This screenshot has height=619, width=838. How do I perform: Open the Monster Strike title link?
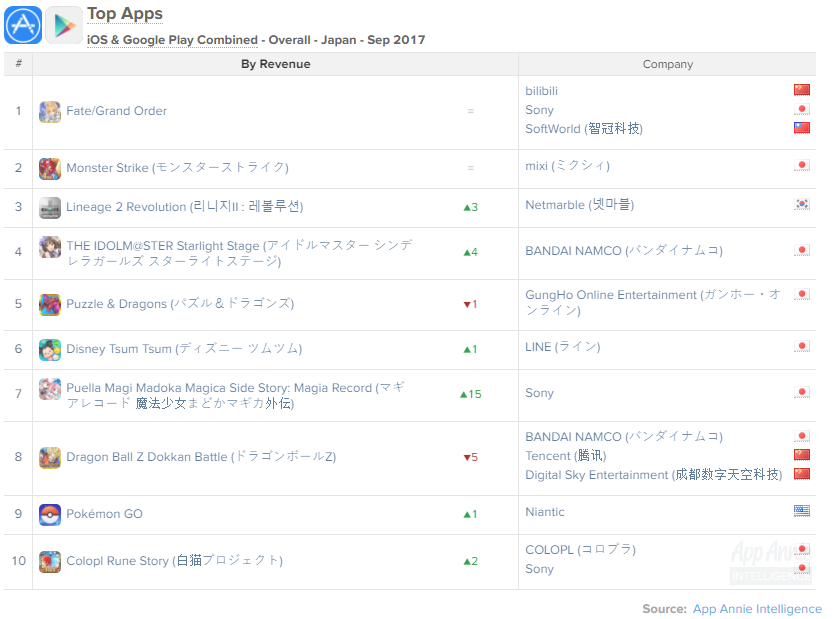click(177, 168)
